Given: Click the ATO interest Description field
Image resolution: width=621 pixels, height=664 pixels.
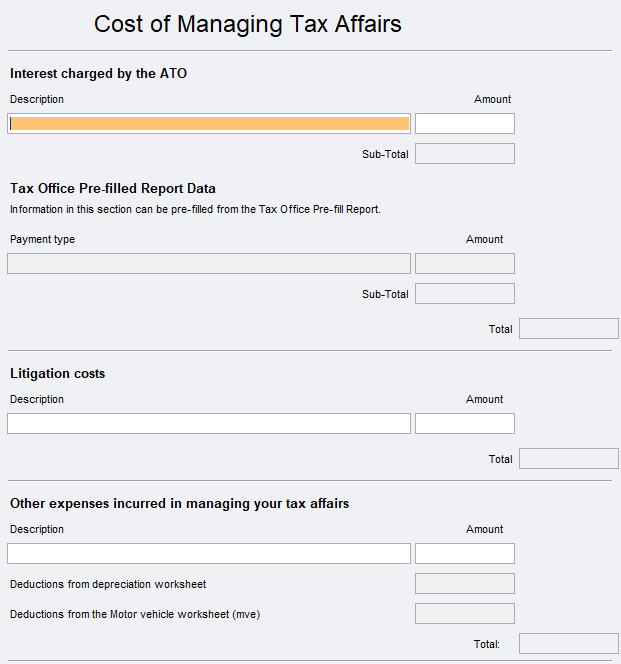Looking at the screenshot, I should coord(209,123).
